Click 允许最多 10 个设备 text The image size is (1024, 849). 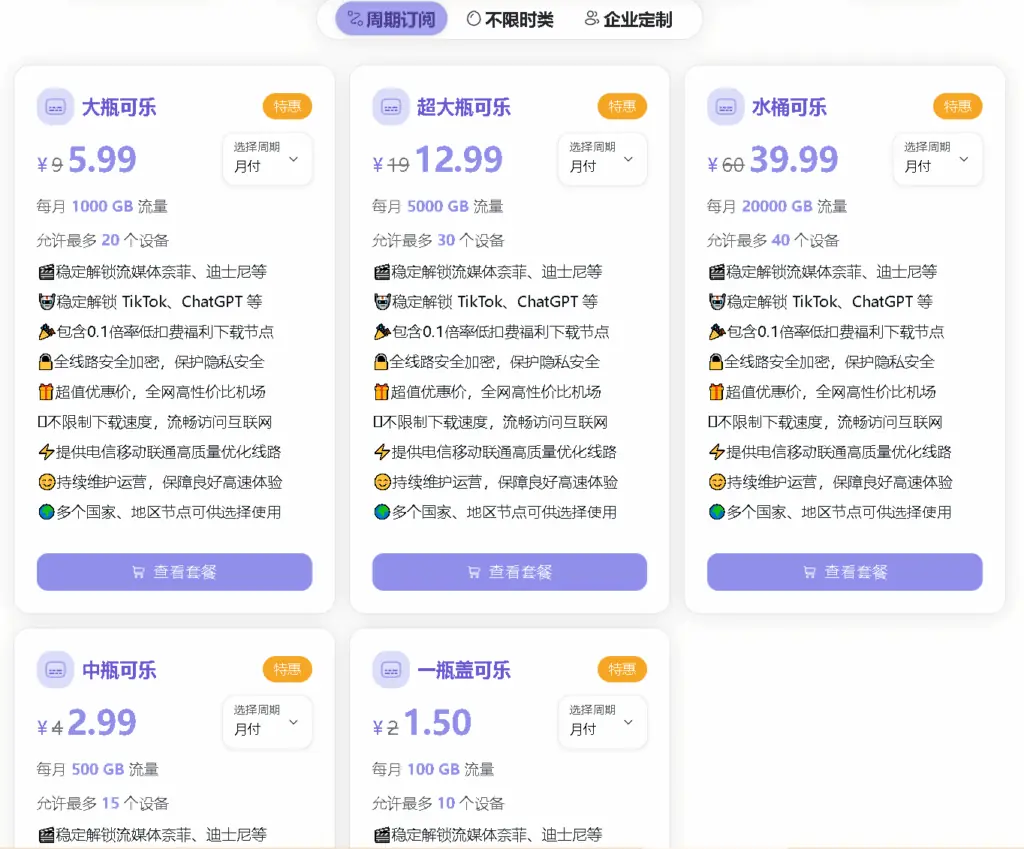click(x=438, y=803)
